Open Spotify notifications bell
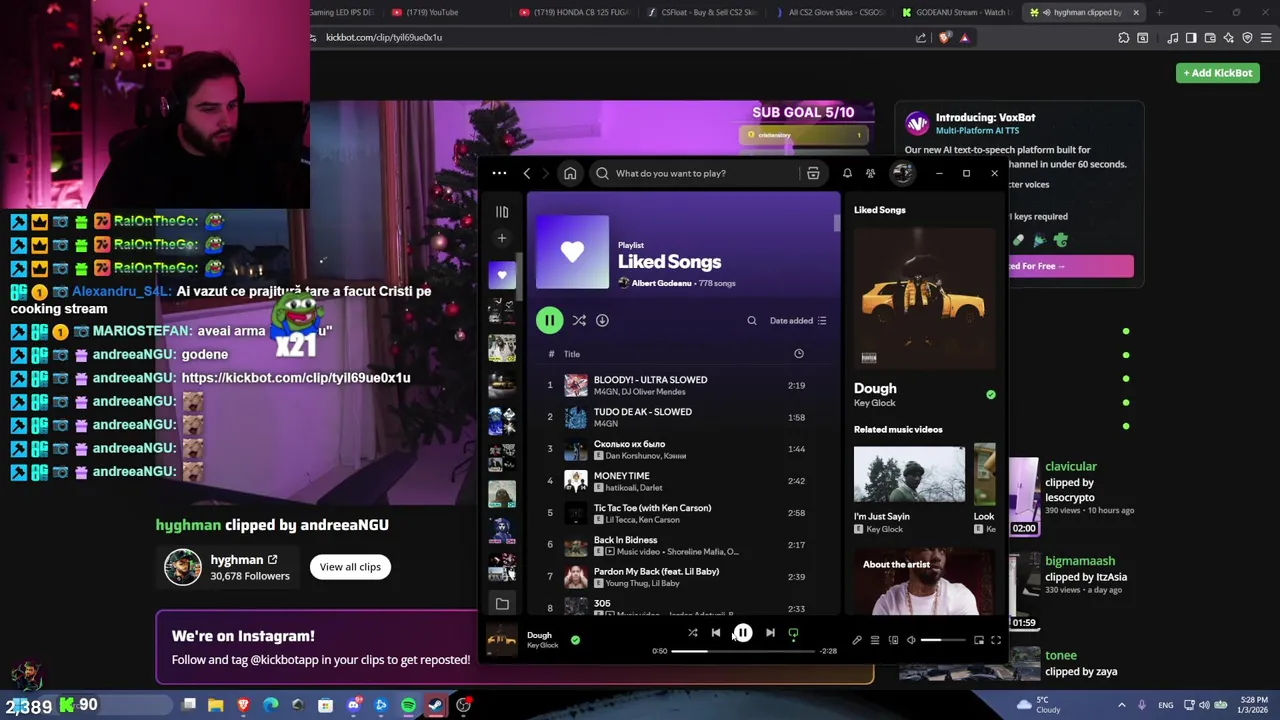Screen dimensions: 1280x720 click(x=847, y=173)
